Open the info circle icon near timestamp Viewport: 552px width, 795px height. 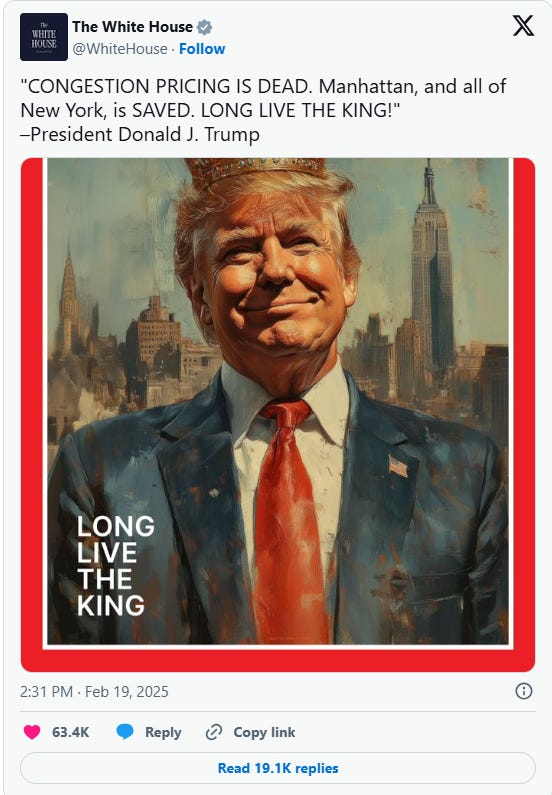(x=524, y=691)
